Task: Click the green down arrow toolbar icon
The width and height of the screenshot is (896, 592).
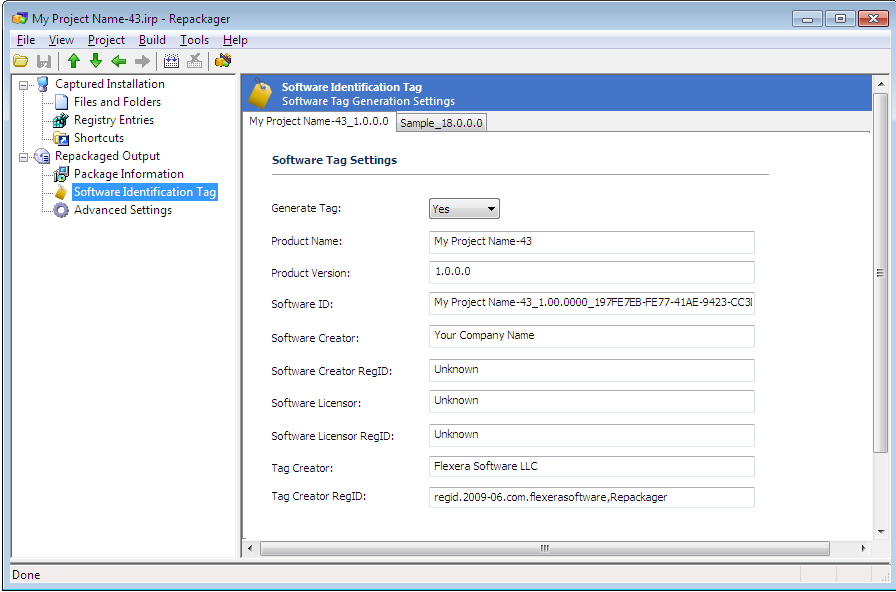Action: (x=96, y=61)
